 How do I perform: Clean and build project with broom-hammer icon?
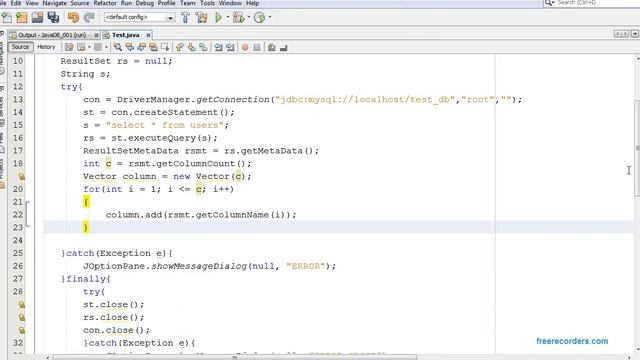(201, 18)
